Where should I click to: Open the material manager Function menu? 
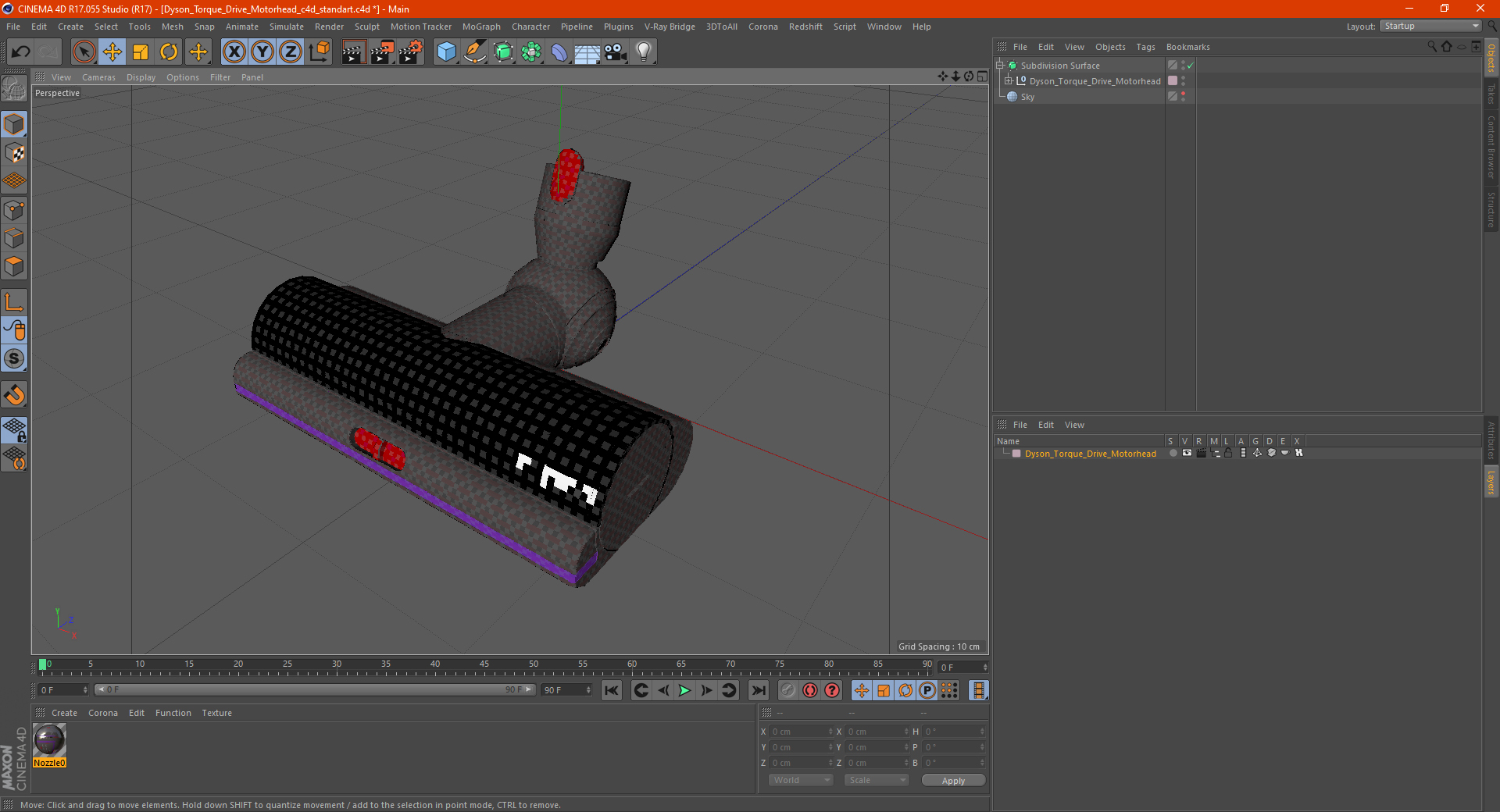[173, 713]
